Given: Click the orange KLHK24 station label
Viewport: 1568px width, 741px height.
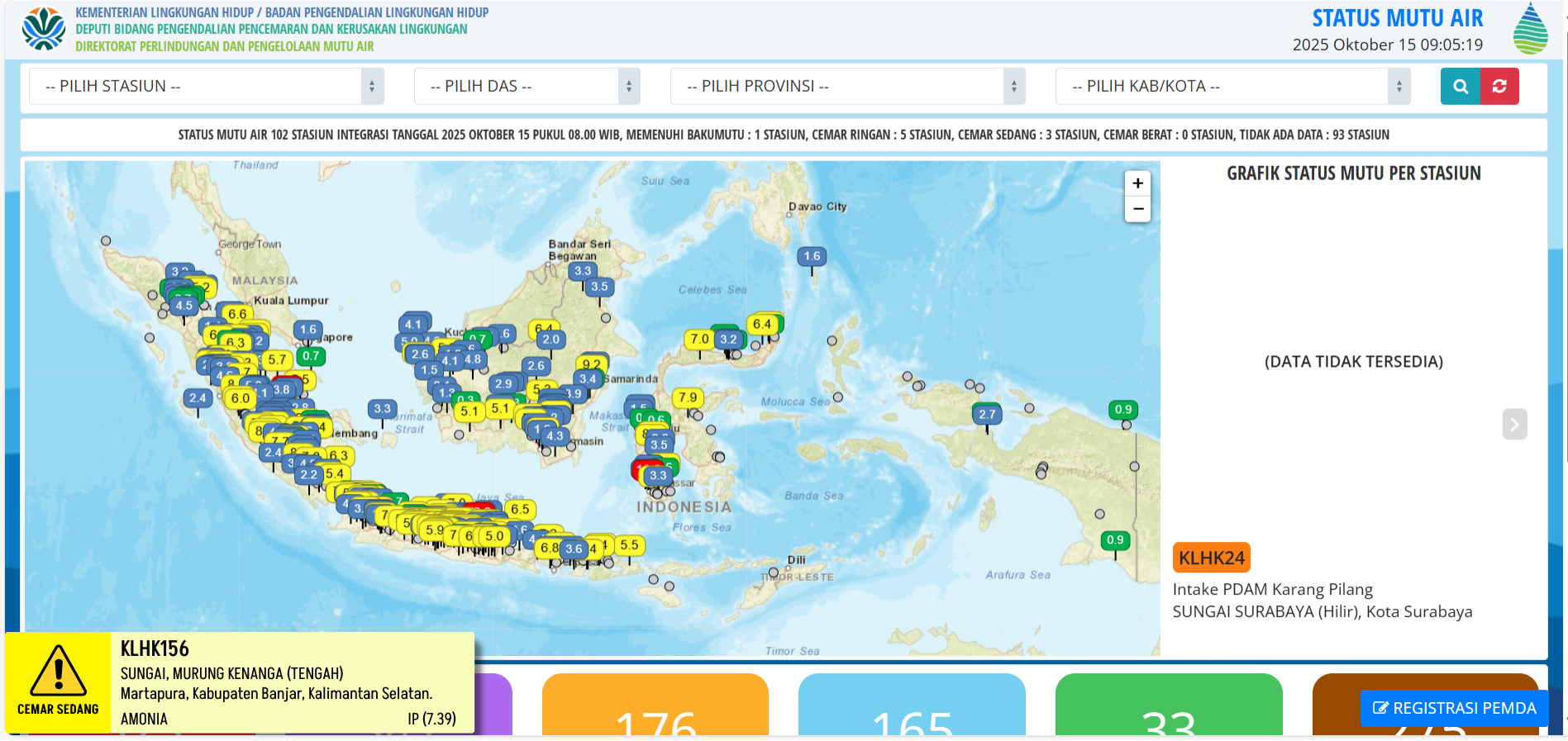Looking at the screenshot, I should pos(1211,558).
